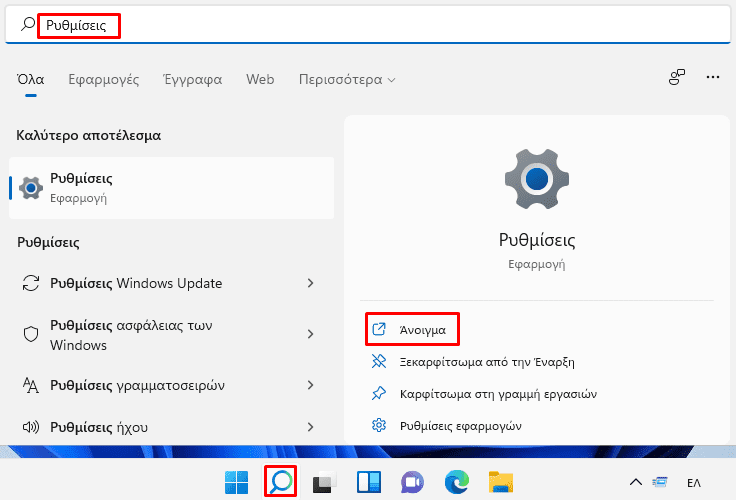This screenshot has width=736, height=500.
Task: Show hidden tray icons chevron
Action: 636,482
